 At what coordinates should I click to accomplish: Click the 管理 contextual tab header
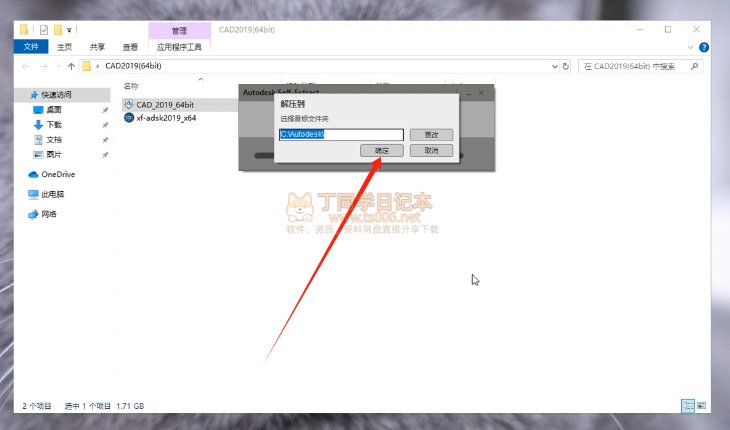coord(179,31)
